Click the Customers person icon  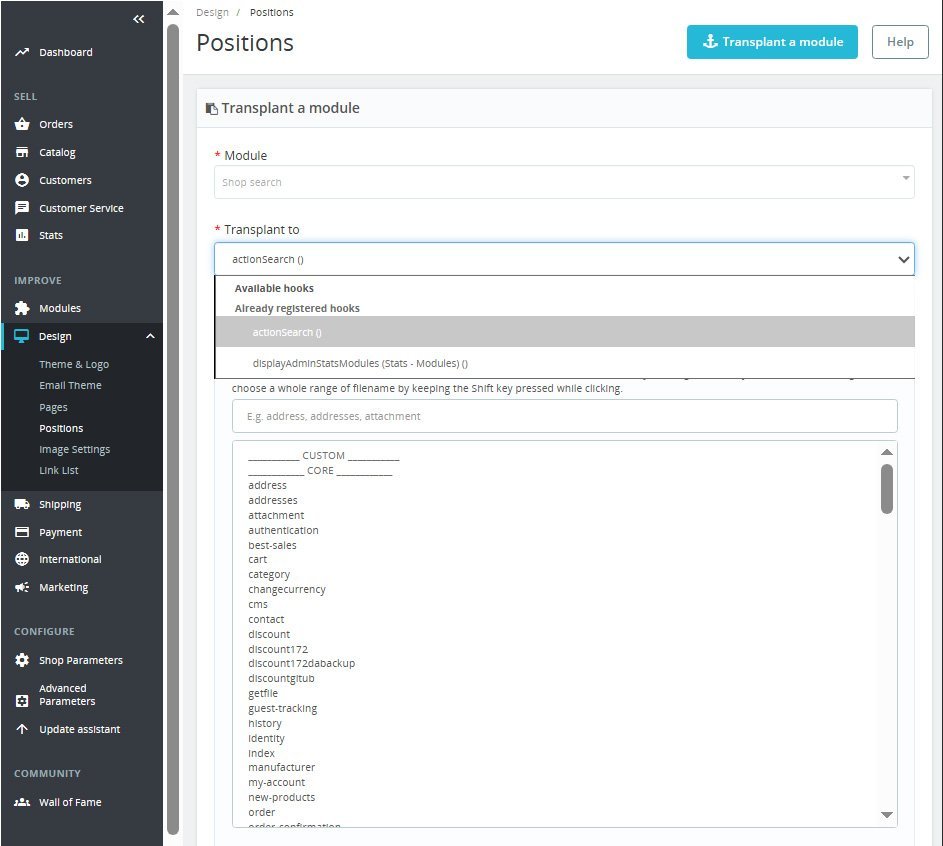pos(22,180)
